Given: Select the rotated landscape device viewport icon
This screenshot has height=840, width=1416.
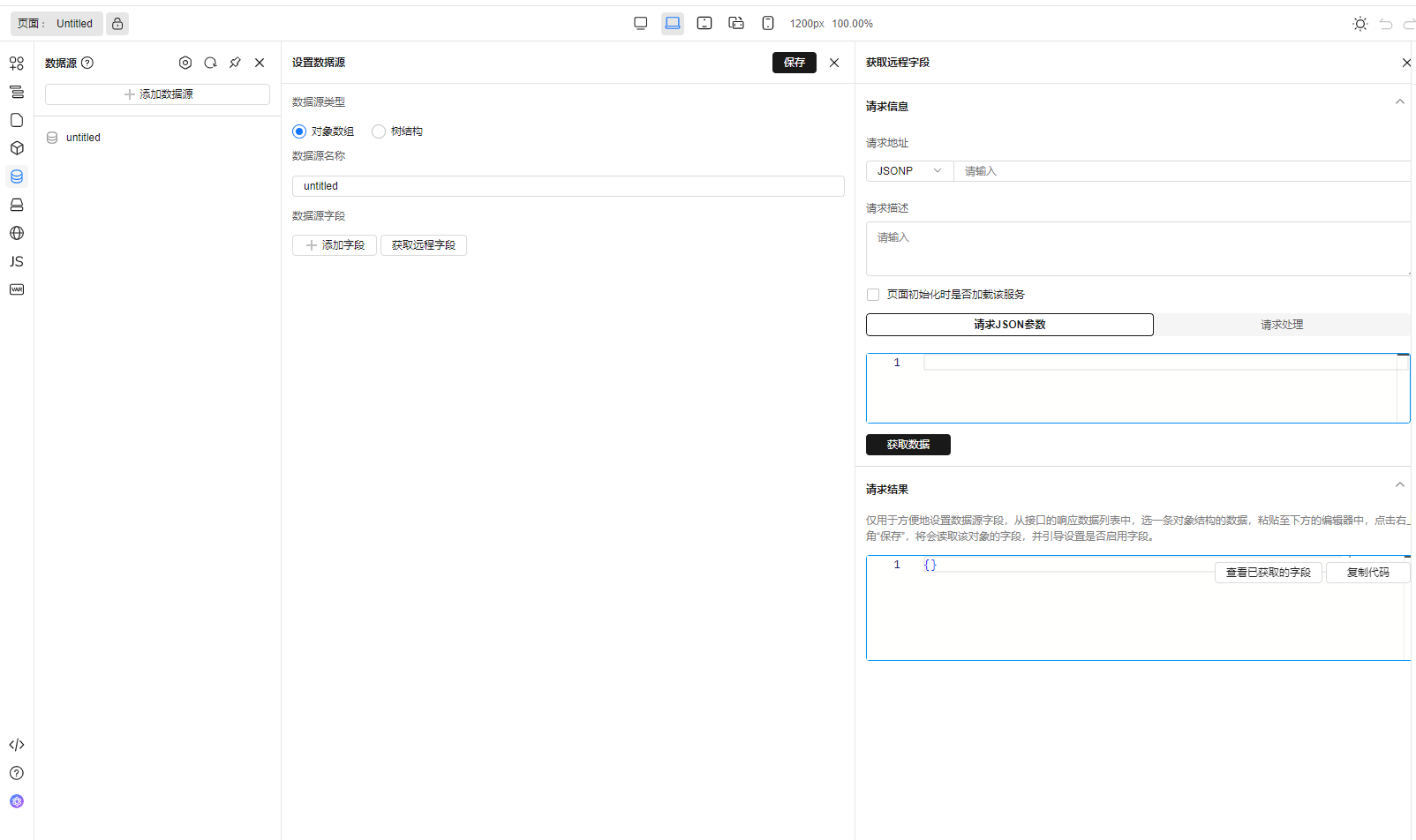Looking at the screenshot, I should point(736,24).
